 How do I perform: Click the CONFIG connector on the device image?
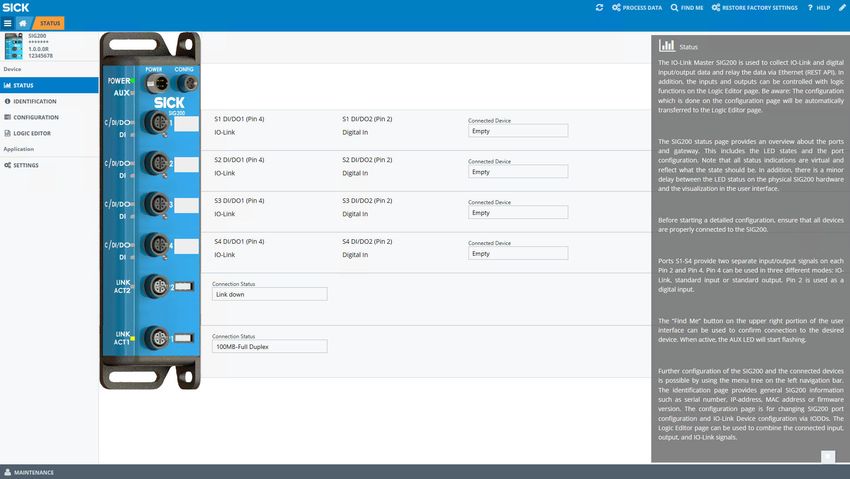click(188, 83)
